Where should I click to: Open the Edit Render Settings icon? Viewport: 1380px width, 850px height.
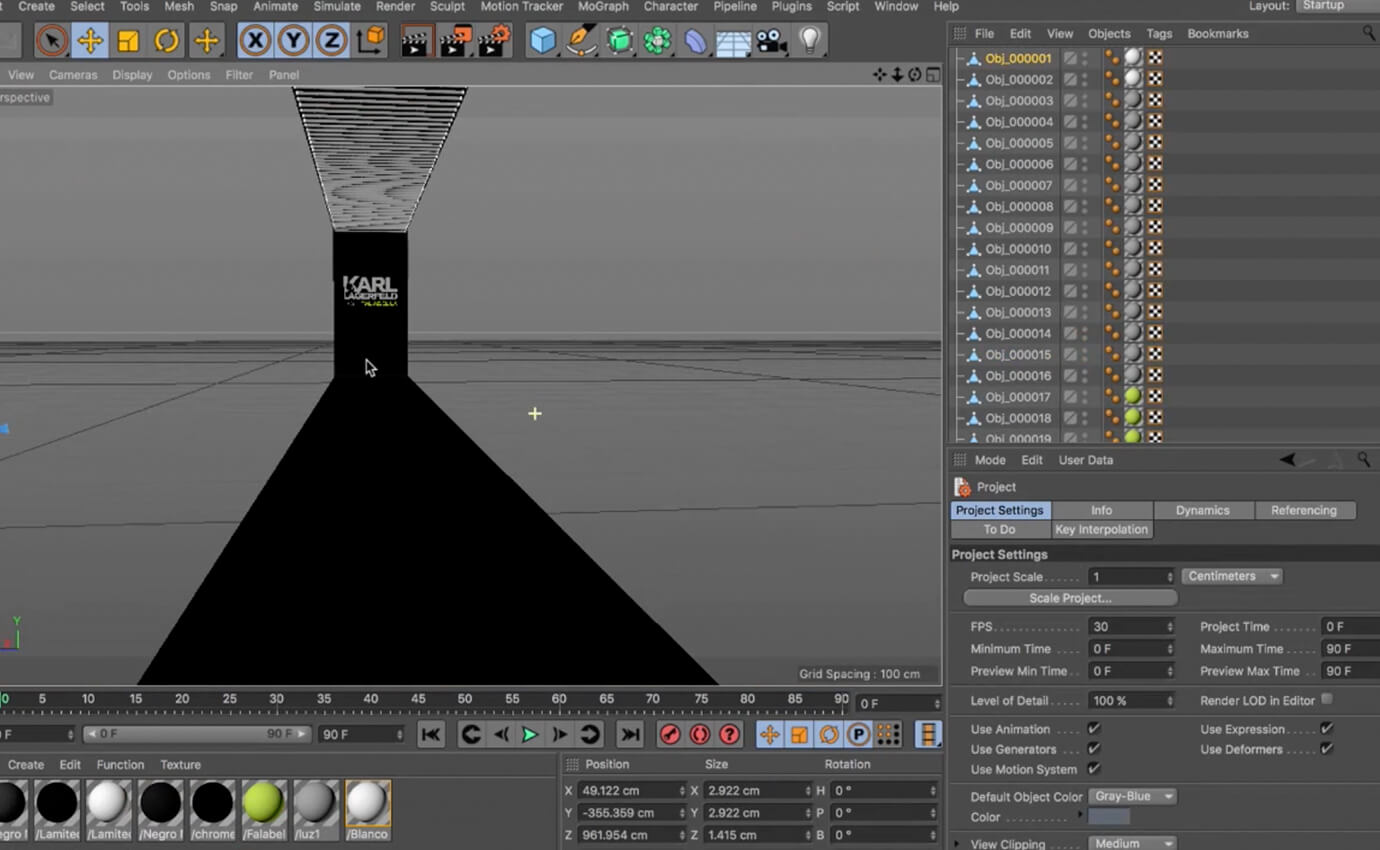coord(494,41)
